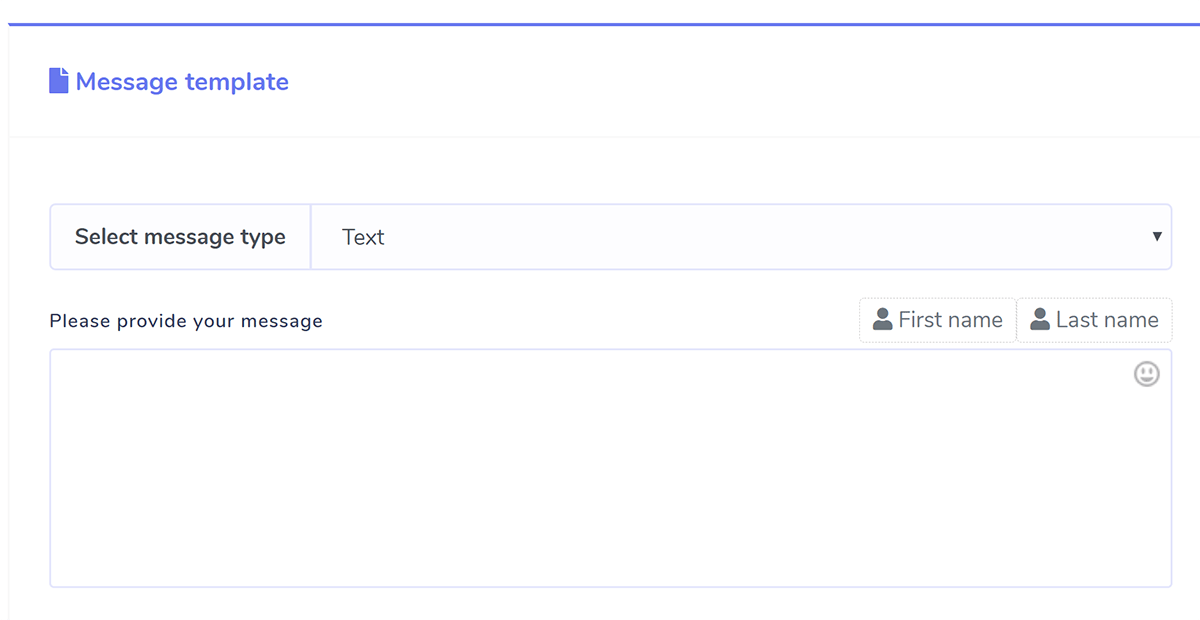Click the Message template heading
Screen dimensions: 1200x620
(182, 82)
